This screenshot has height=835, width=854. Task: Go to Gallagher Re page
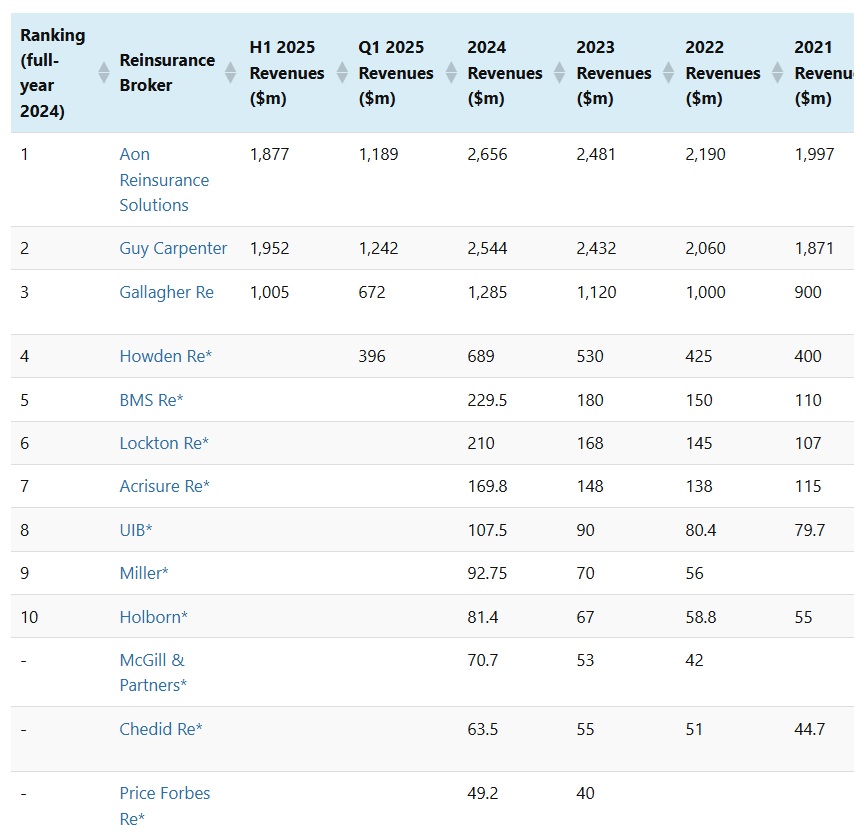(x=166, y=292)
